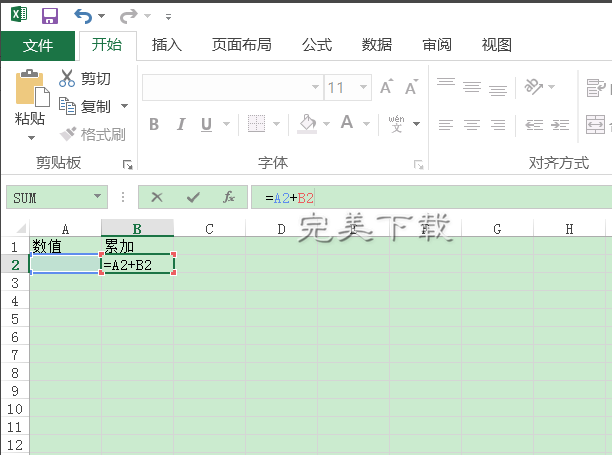The height and width of the screenshot is (455, 612).
Task: Switch to the 插入 tab
Action: tap(167, 45)
